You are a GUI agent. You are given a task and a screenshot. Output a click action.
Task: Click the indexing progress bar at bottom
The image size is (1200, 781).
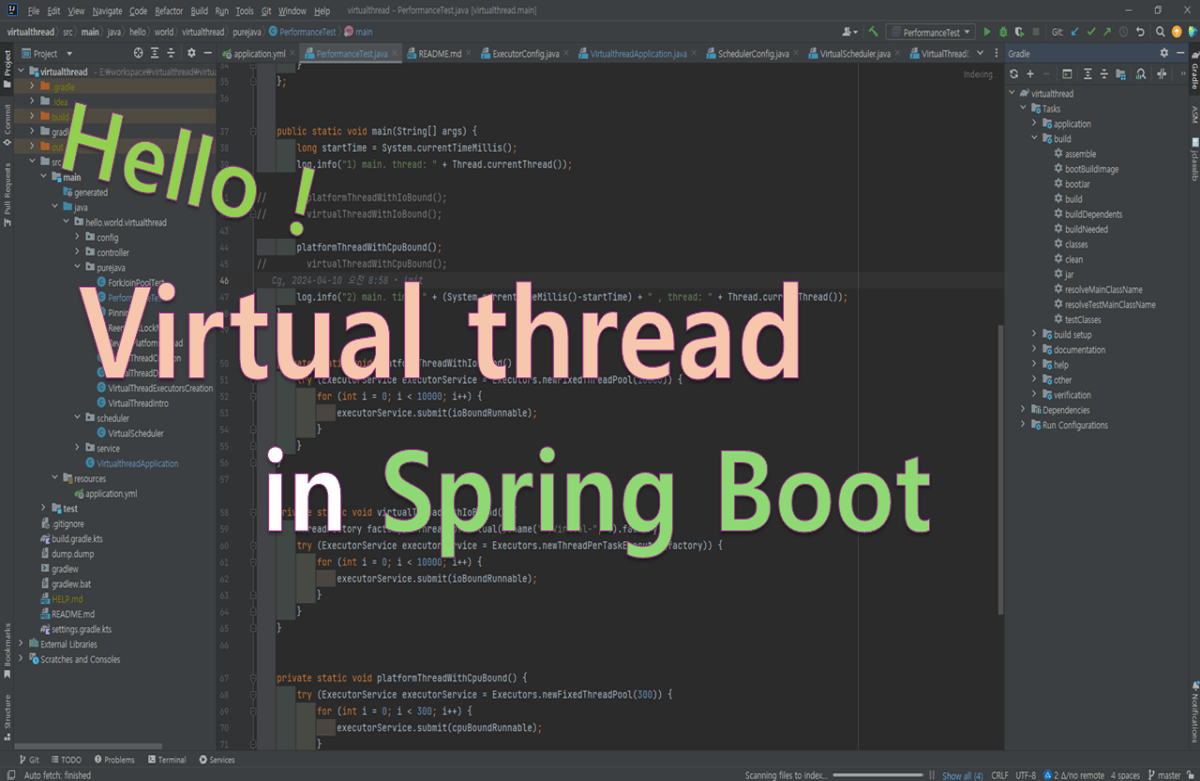[880, 775]
